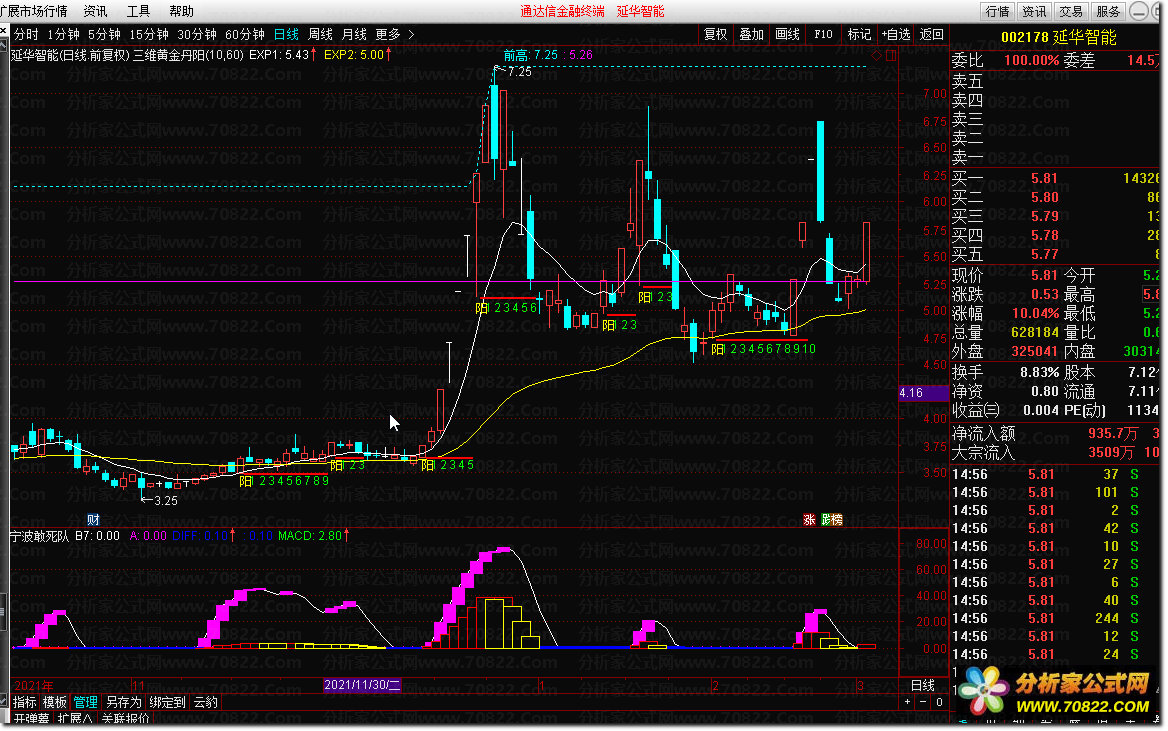Select the 指标 bottom tab
Screen dimensions: 1168x731
pos(25,702)
